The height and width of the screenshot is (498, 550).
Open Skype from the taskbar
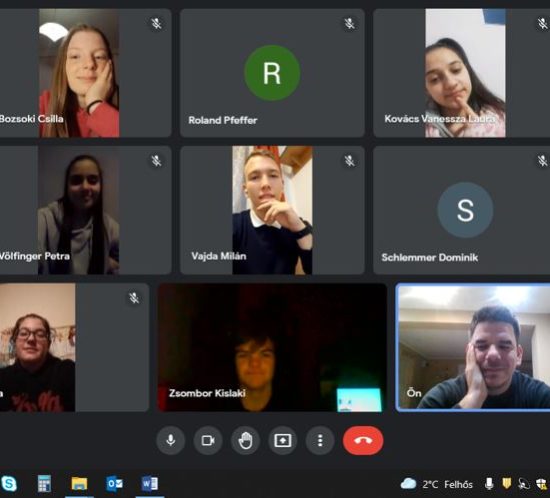[9, 484]
